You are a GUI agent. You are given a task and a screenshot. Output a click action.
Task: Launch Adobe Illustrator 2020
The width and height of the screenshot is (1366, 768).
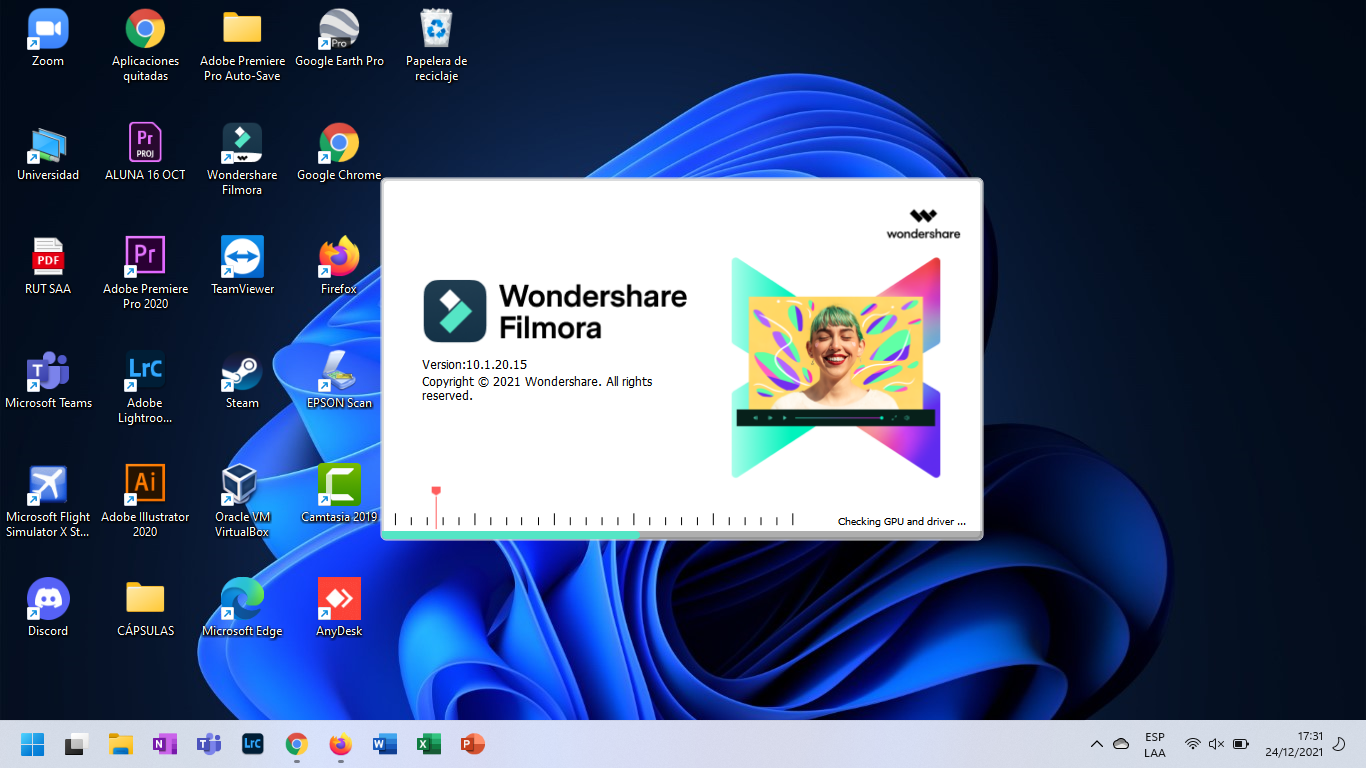click(145, 485)
